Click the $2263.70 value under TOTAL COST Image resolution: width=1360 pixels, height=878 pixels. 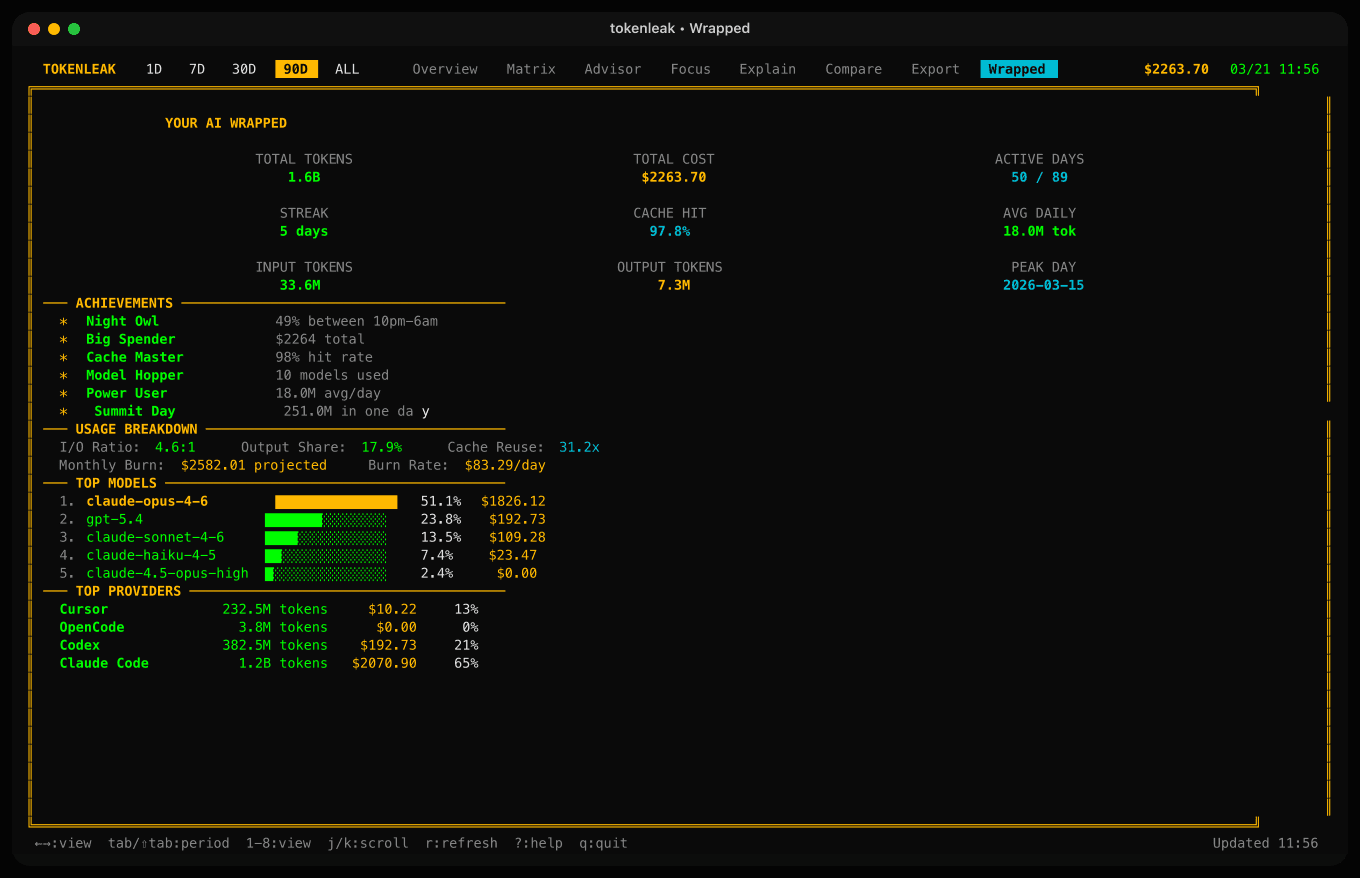tap(674, 177)
